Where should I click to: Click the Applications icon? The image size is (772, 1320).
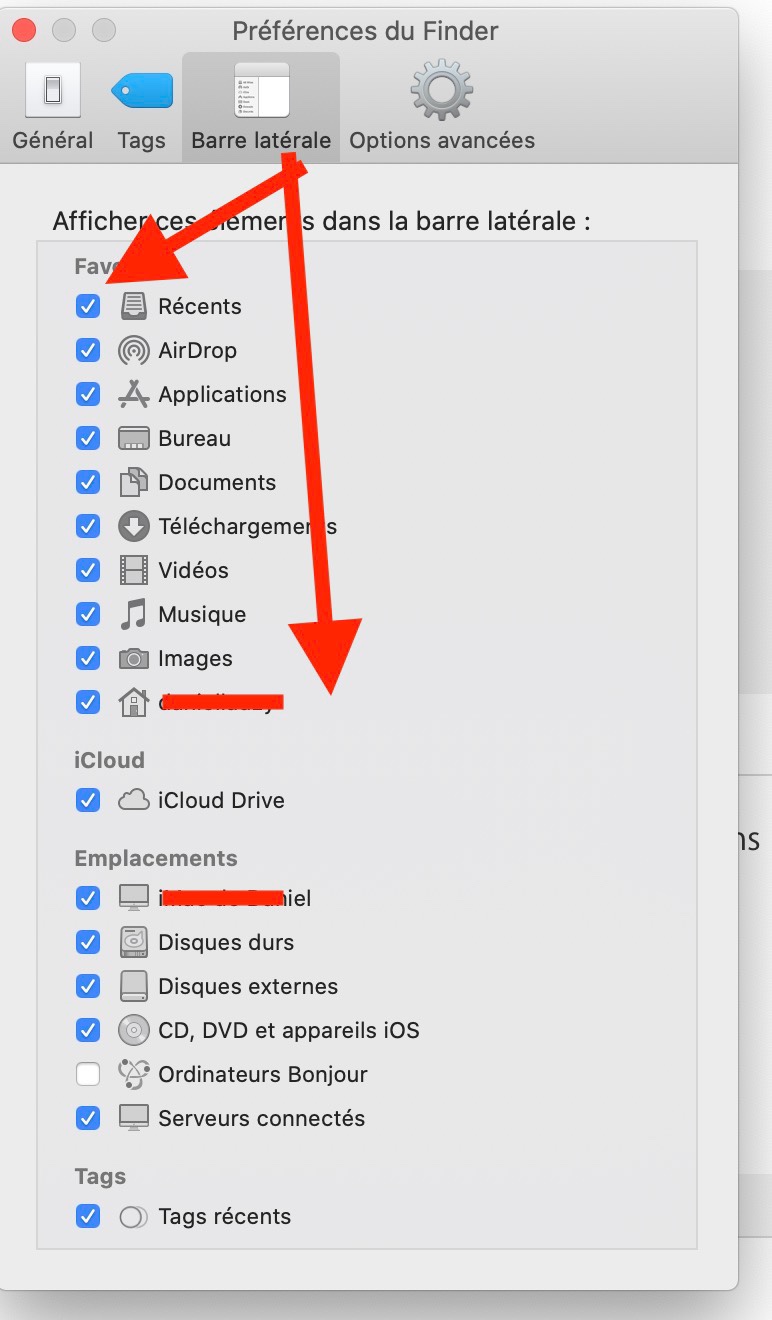pyautogui.click(x=133, y=395)
